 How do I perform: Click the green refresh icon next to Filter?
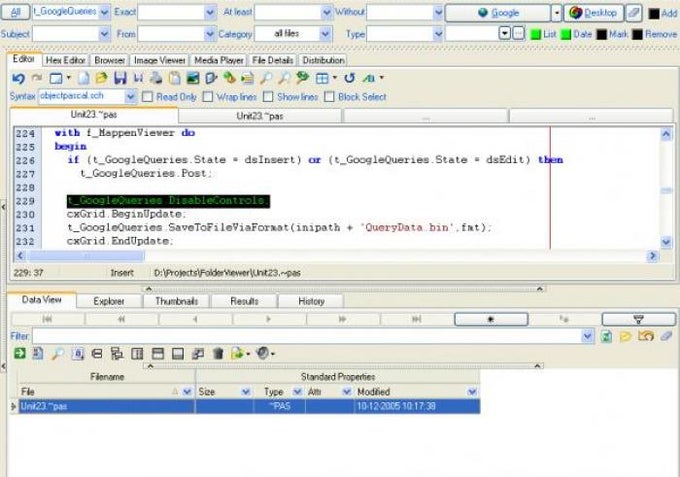606,336
